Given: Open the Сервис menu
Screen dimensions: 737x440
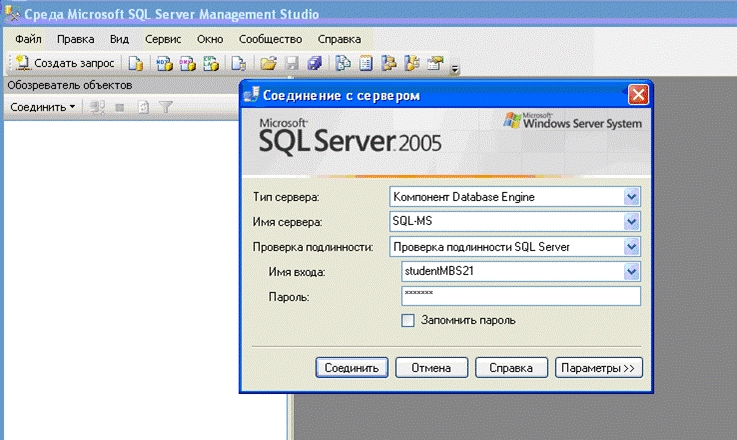Looking at the screenshot, I should 163,39.
